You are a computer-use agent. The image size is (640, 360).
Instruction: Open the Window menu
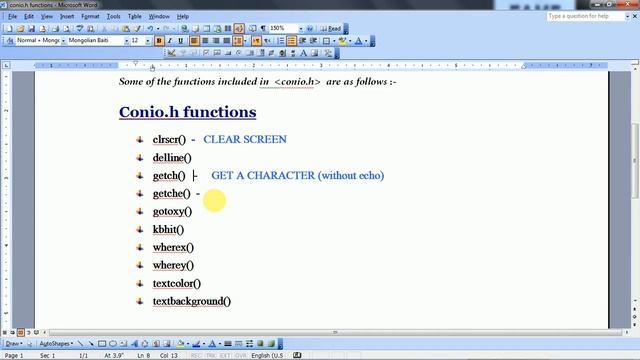[x=159, y=16]
